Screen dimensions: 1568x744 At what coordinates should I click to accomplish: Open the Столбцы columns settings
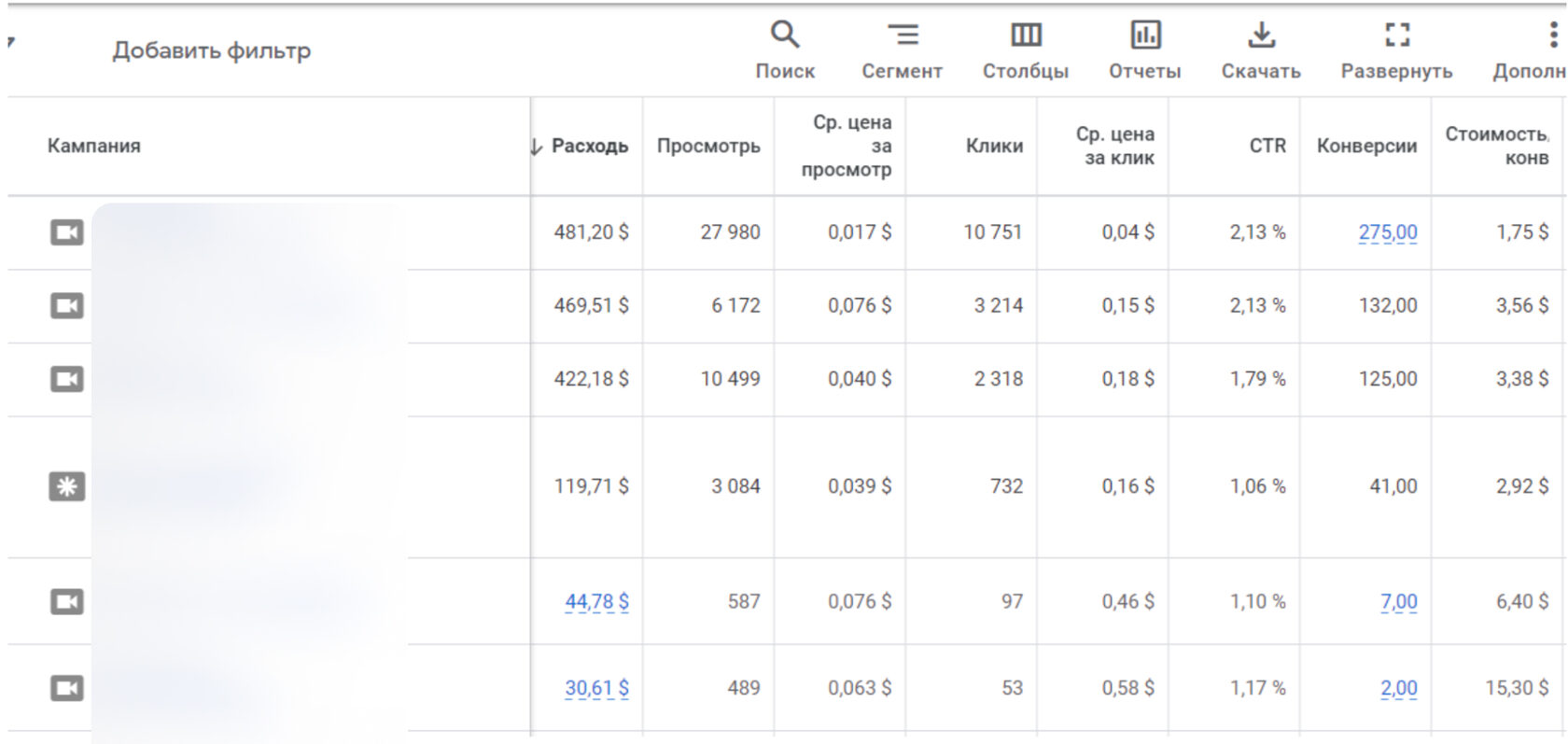click(x=1026, y=50)
